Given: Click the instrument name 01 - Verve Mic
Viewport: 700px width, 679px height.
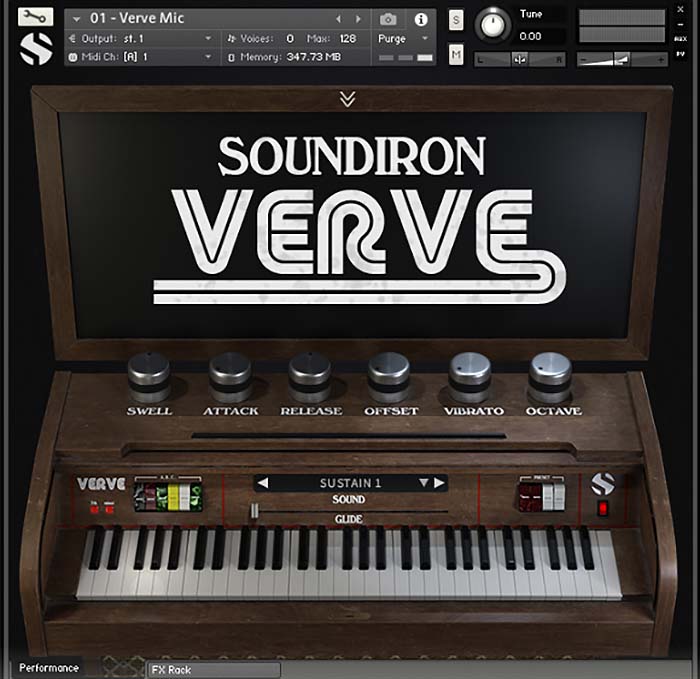Looking at the screenshot, I should tap(137, 18).
